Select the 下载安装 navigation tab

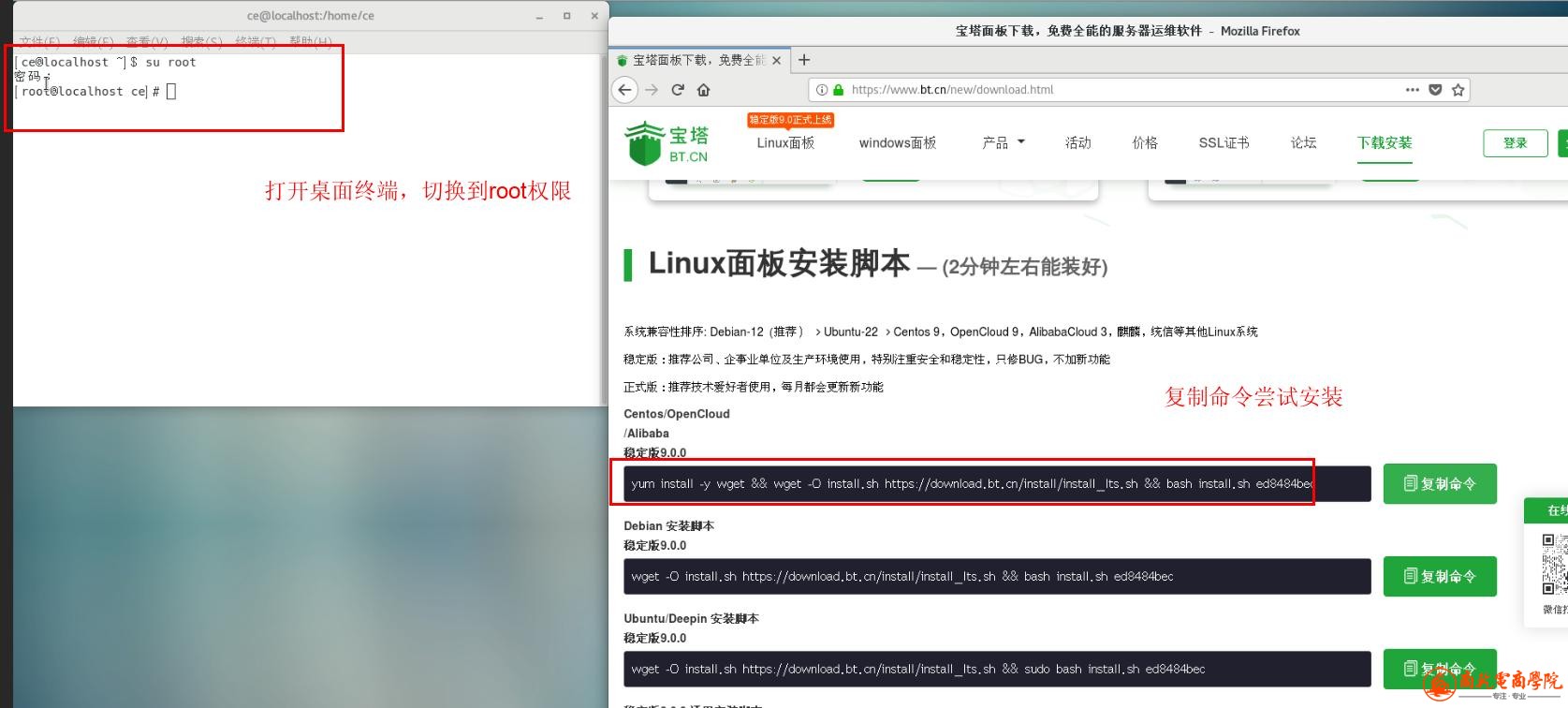point(1385,143)
